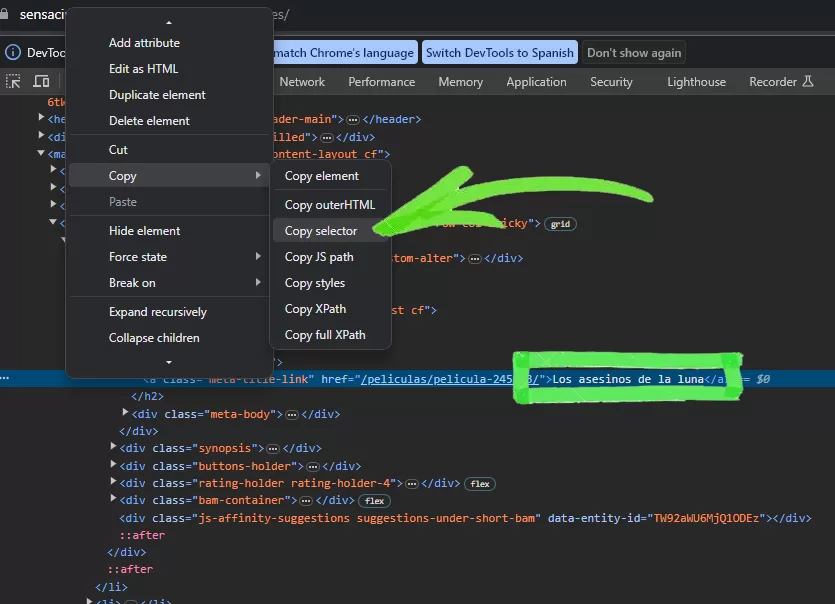Open the Security tab
This screenshot has width=835, height=604.
coord(611,81)
